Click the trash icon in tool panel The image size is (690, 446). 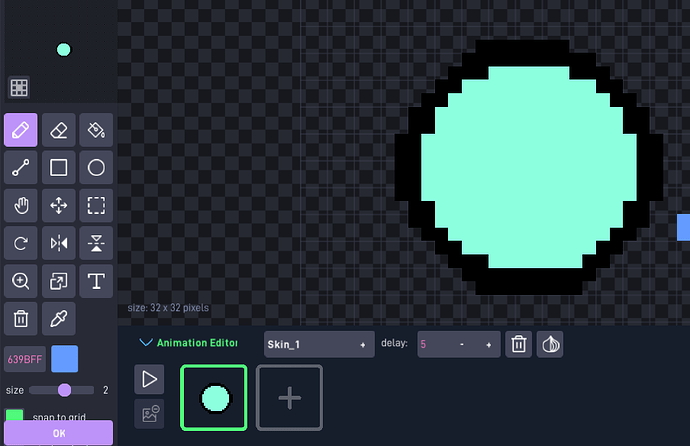[21, 319]
